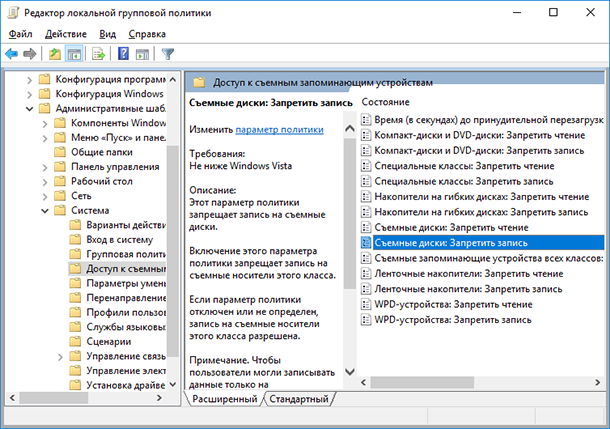Expand the "Управление связью" tree node
Screen dimensions: 610x429
(60, 357)
